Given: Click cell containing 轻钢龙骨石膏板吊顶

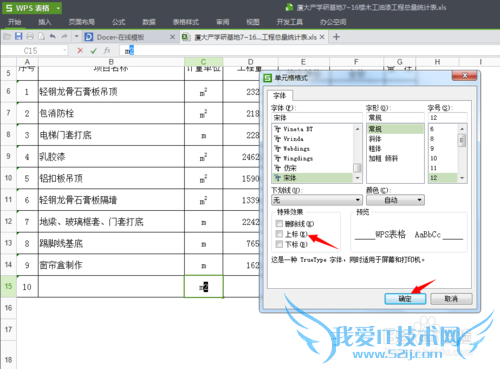Looking at the screenshot, I should (x=111, y=91).
